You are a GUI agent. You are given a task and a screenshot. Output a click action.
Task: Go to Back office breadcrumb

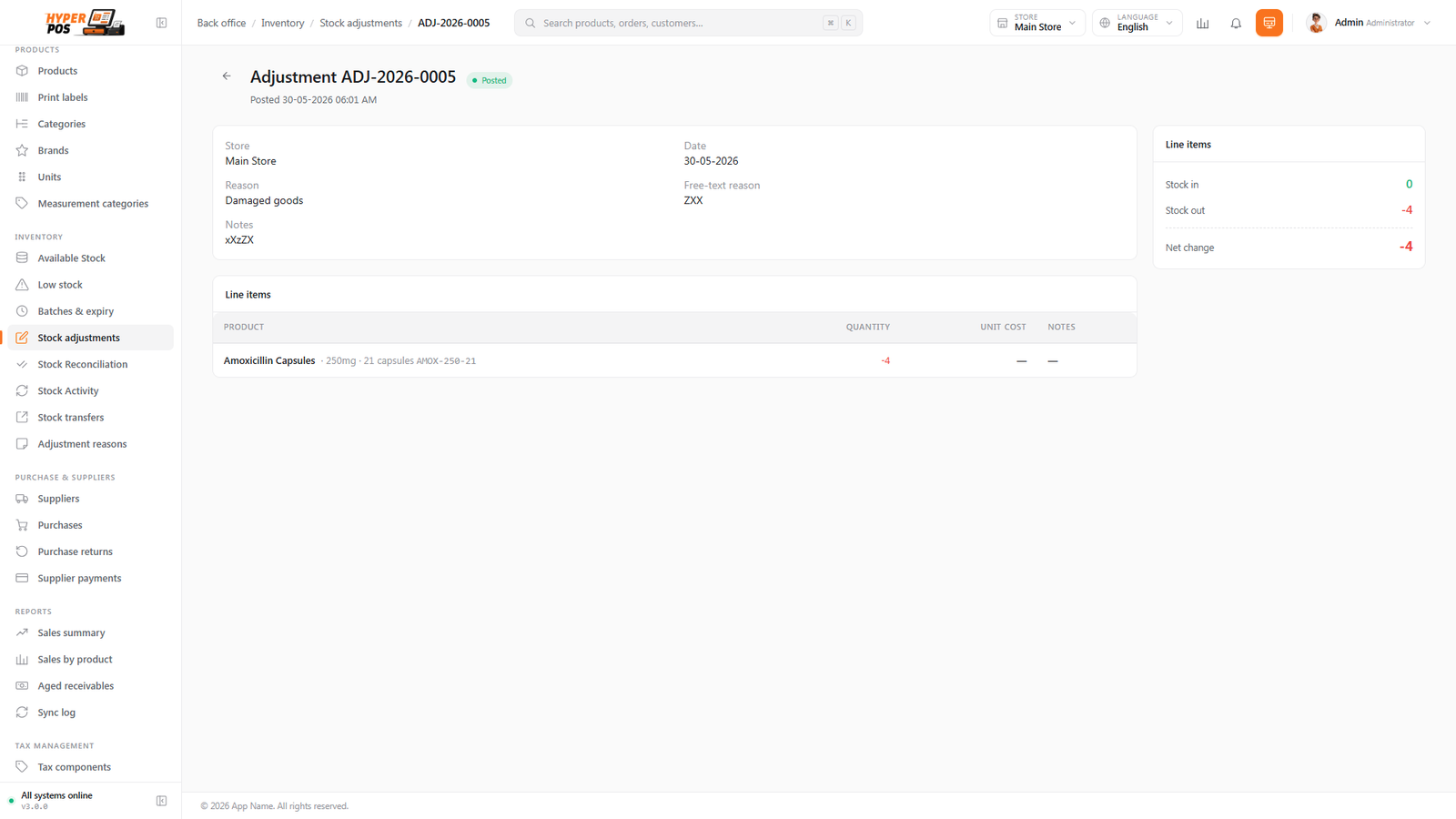[x=221, y=23]
